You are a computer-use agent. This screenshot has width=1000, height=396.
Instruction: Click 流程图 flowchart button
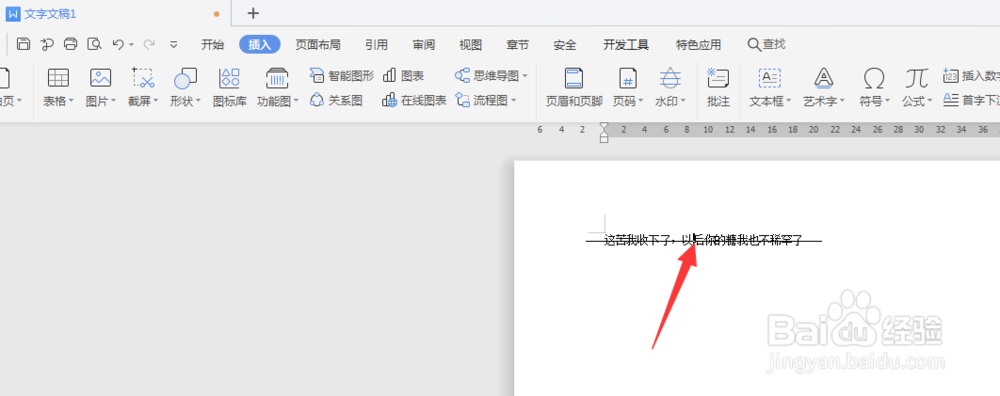coord(482,100)
